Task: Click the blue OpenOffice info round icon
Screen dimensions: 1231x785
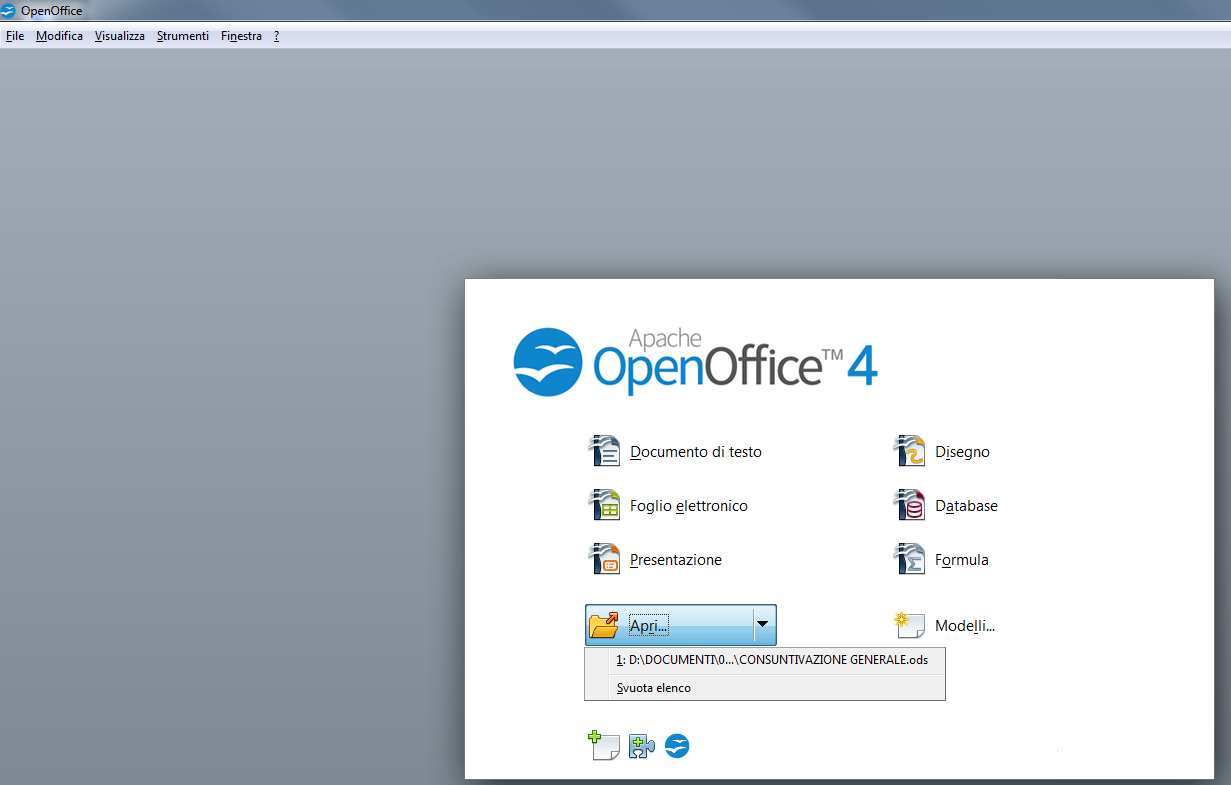Action: pyautogui.click(x=677, y=745)
